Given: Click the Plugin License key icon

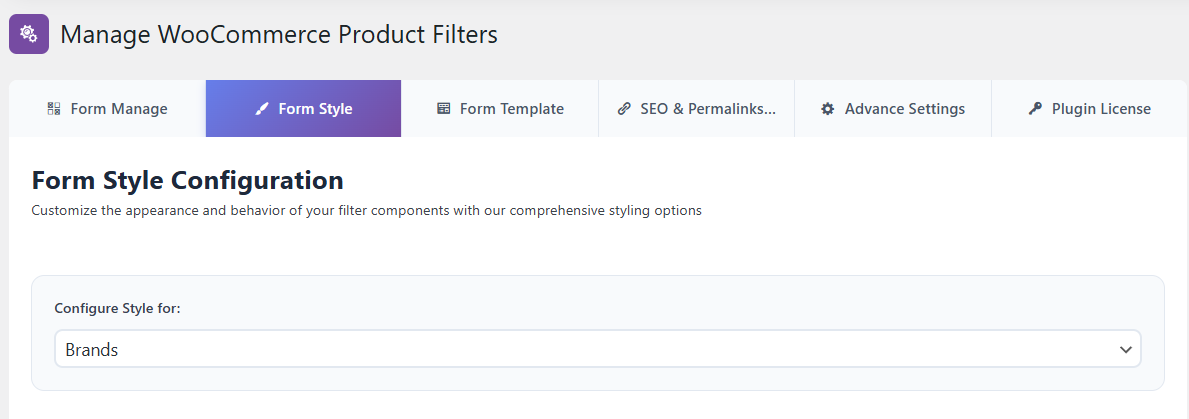Looking at the screenshot, I should 1035,109.
